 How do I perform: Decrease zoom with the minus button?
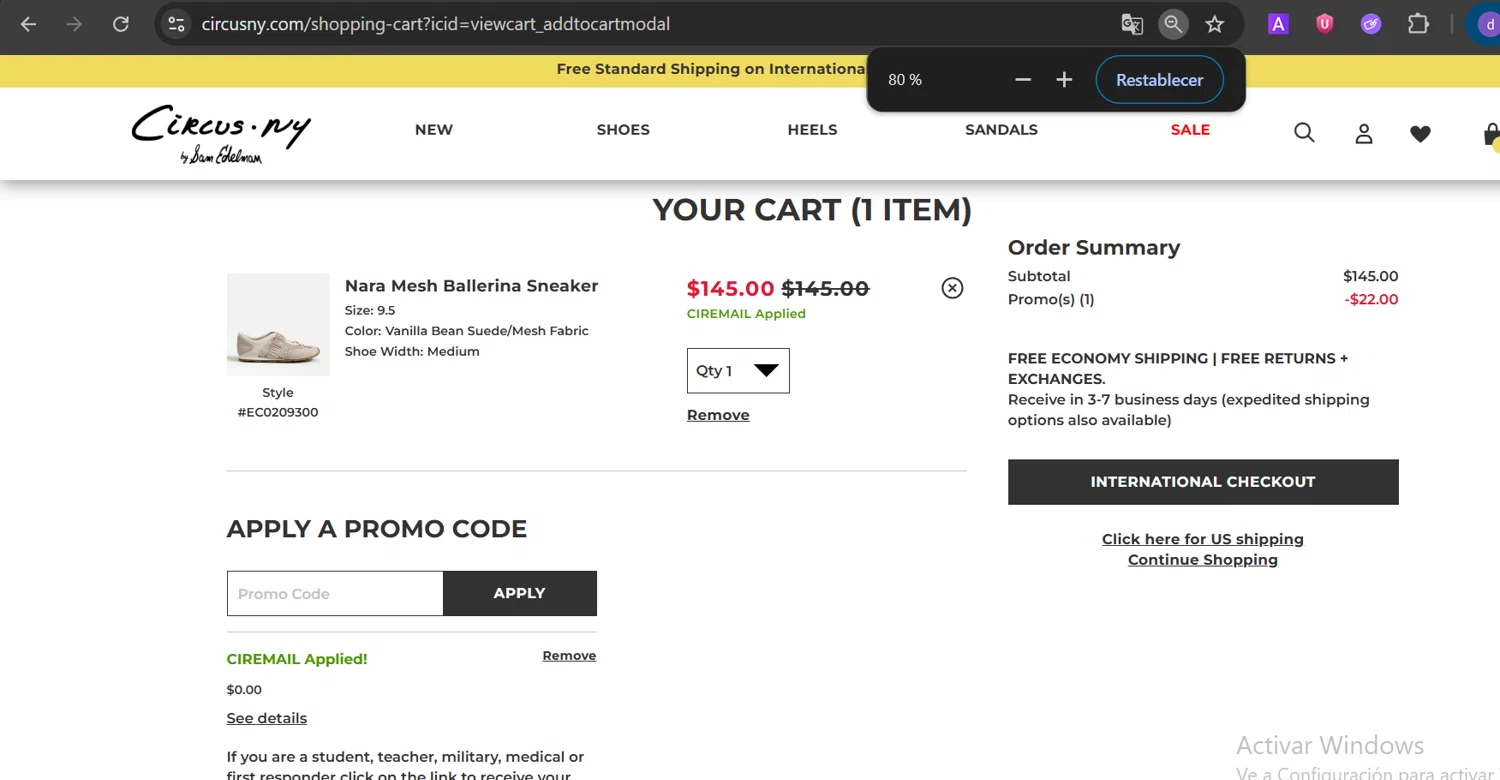coord(1022,80)
